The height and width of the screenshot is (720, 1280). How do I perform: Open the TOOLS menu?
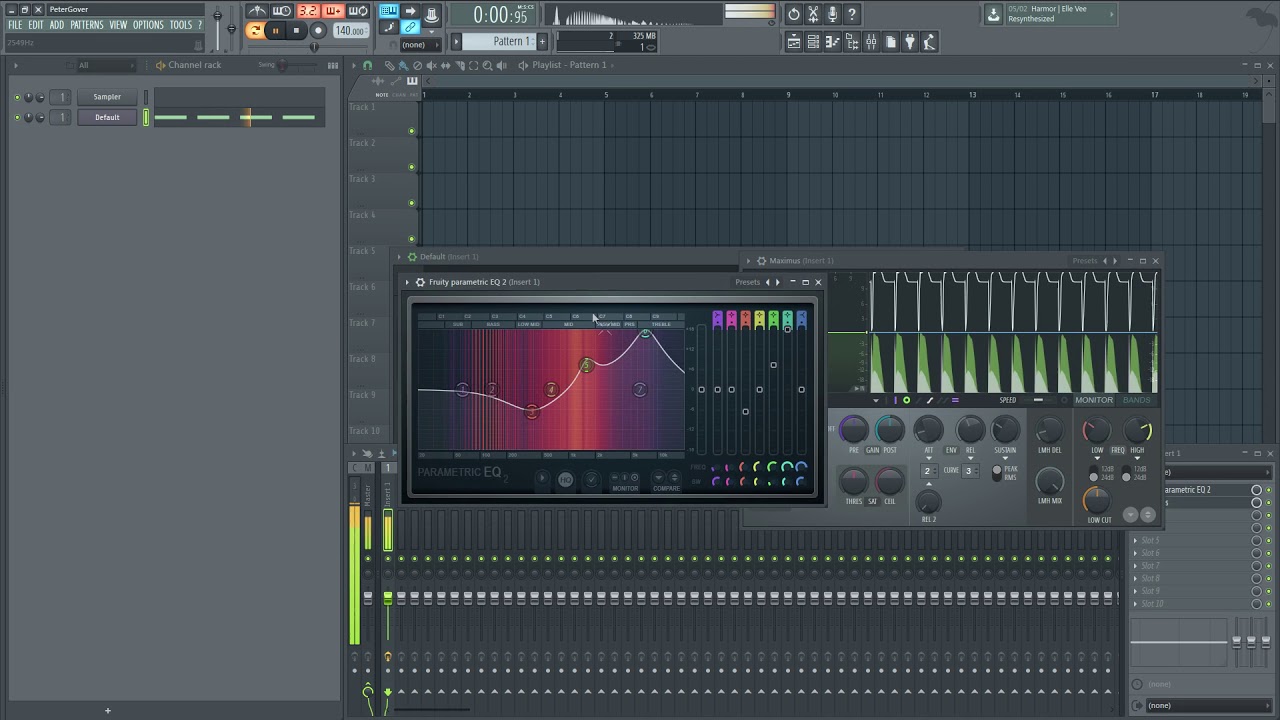click(180, 25)
